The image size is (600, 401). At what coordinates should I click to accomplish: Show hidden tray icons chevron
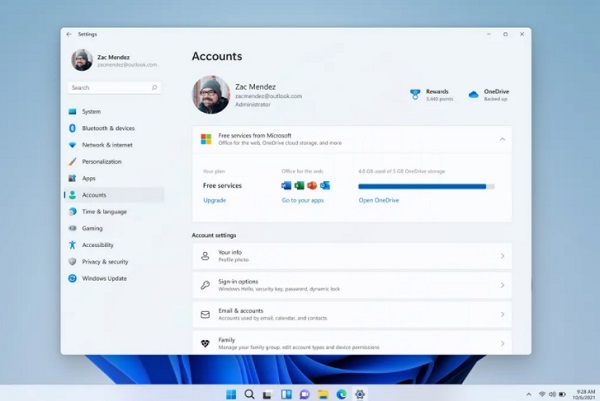point(529,394)
